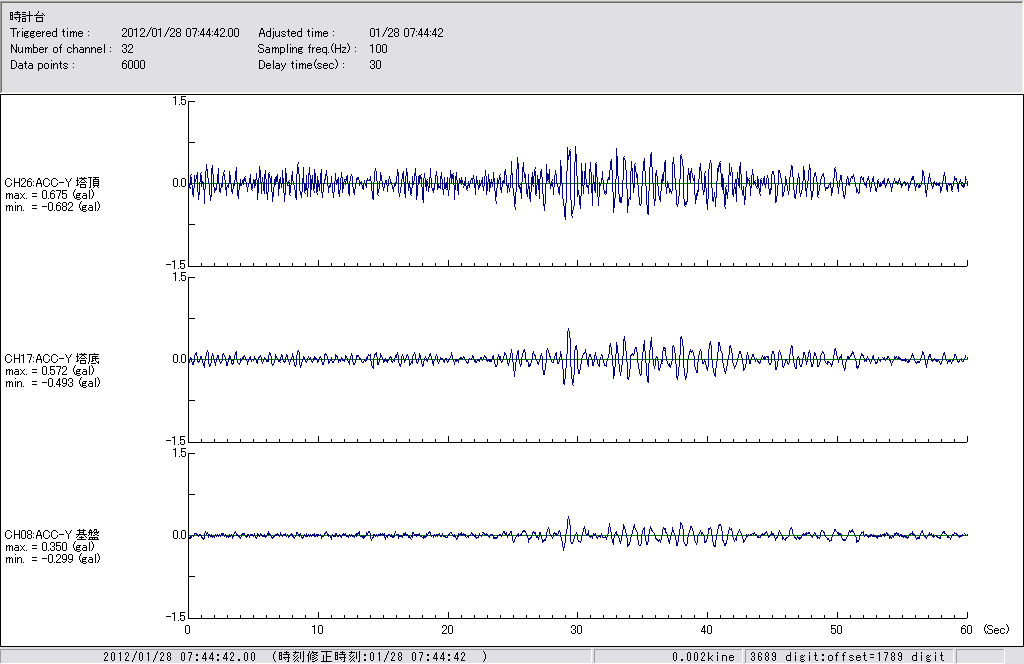The height and width of the screenshot is (664, 1024).
Task: Select the 50 second tick on time axis
Action: coord(837,630)
